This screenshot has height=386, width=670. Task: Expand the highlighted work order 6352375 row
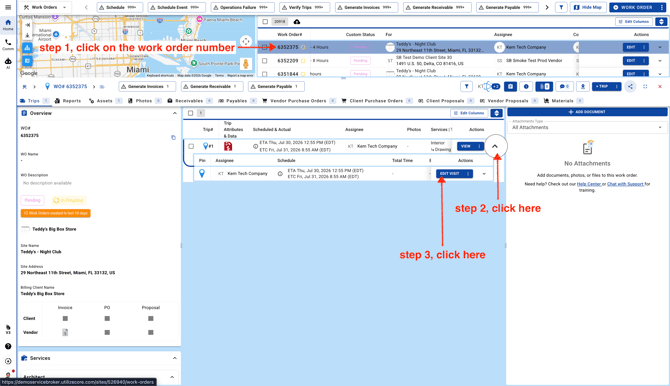tap(660, 47)
